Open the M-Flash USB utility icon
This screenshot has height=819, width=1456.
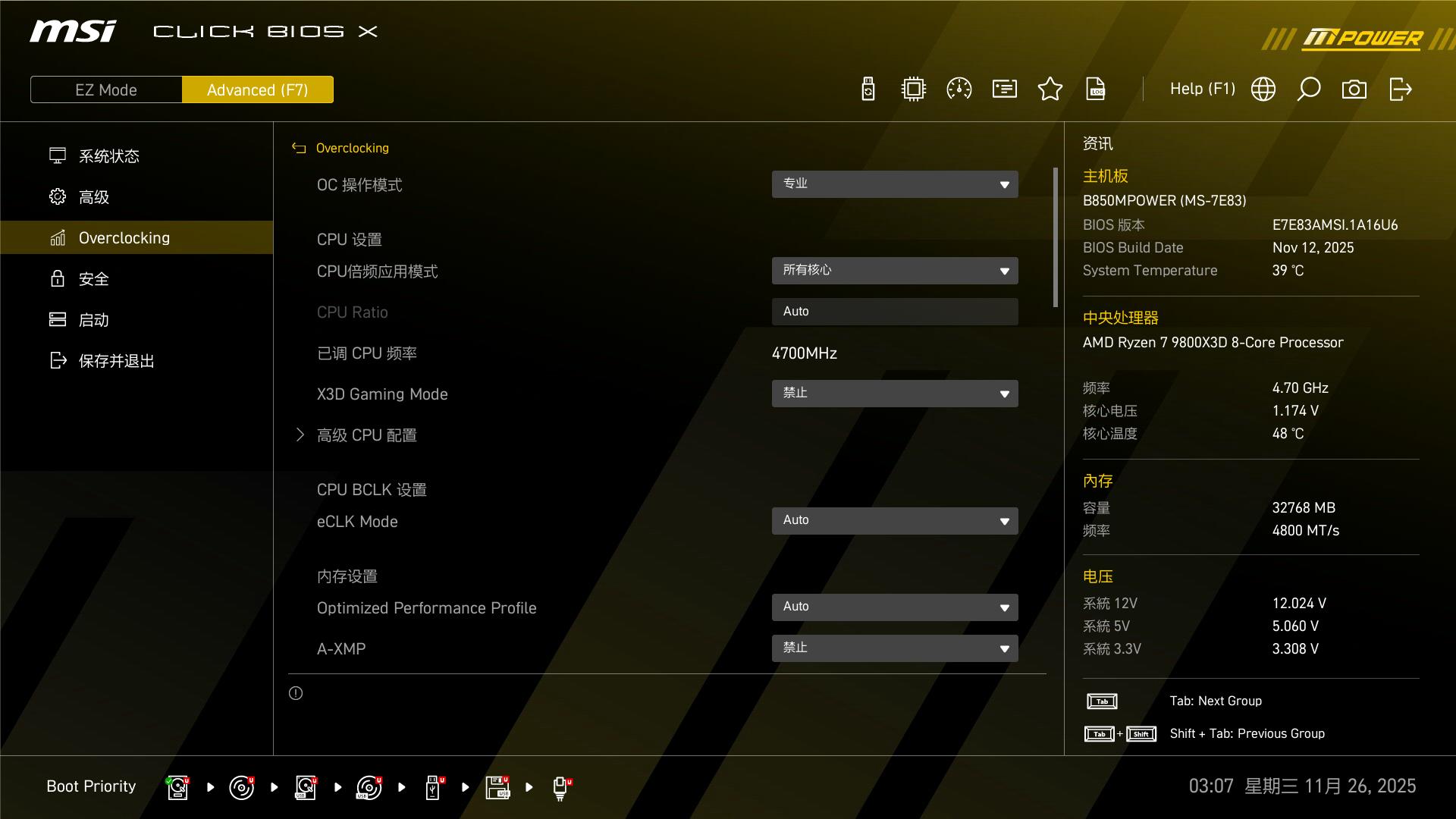[868, 89]
